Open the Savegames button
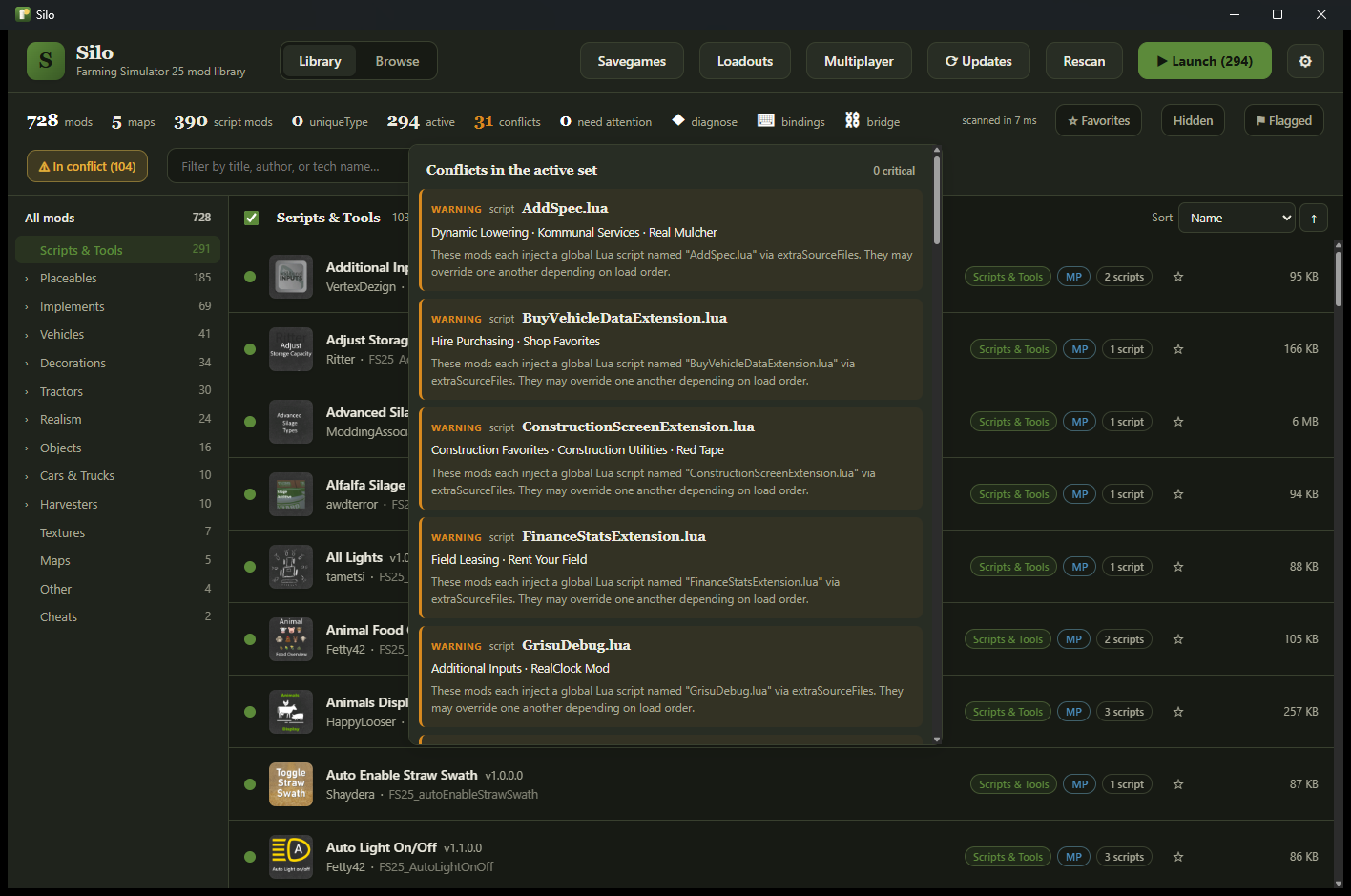 tap(632, 61)
